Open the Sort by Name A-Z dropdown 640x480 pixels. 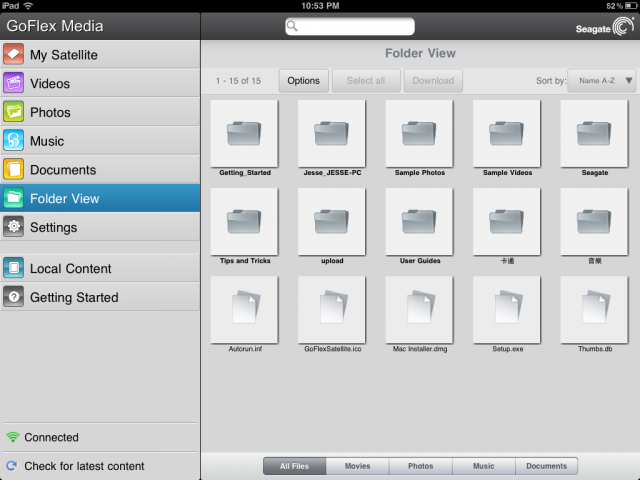(x=602, y=81)
